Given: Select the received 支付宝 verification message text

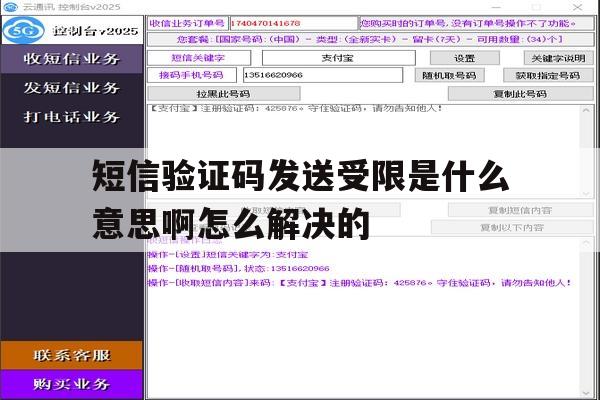Looking at the screenshot, I should coord(295,108).
